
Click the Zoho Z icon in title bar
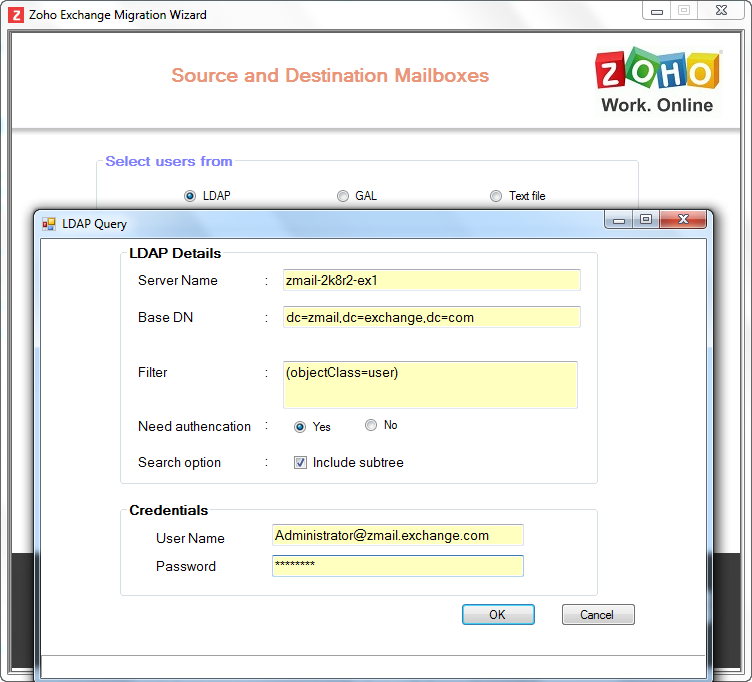16,15
